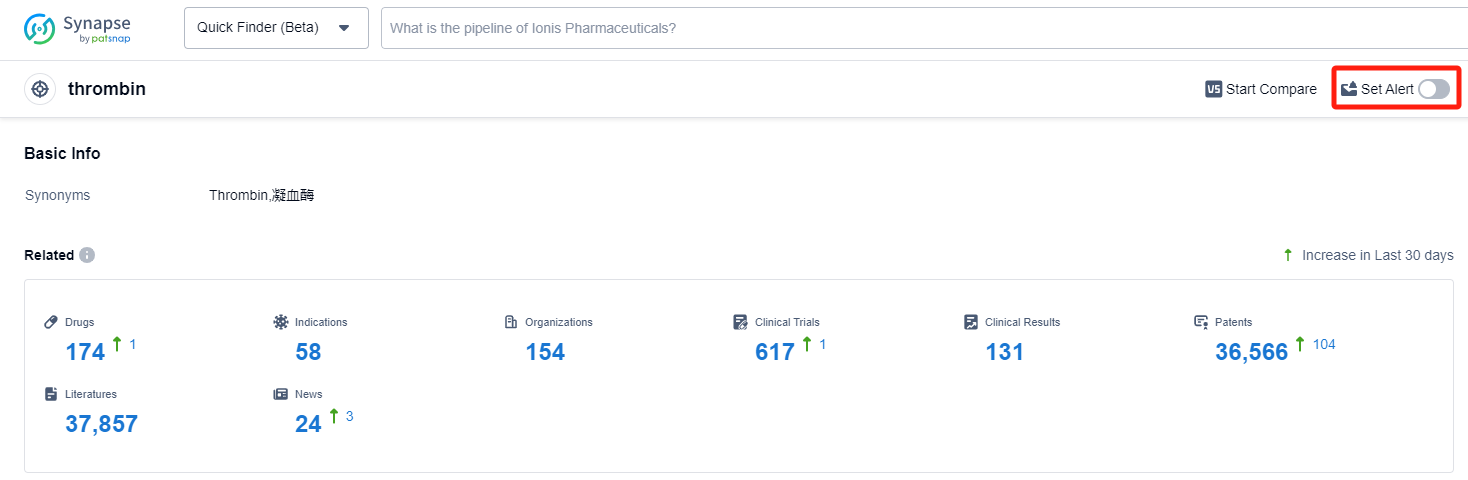Click the Indications virus icon
Screen dimensions: 1468x480
pos(281,322)
